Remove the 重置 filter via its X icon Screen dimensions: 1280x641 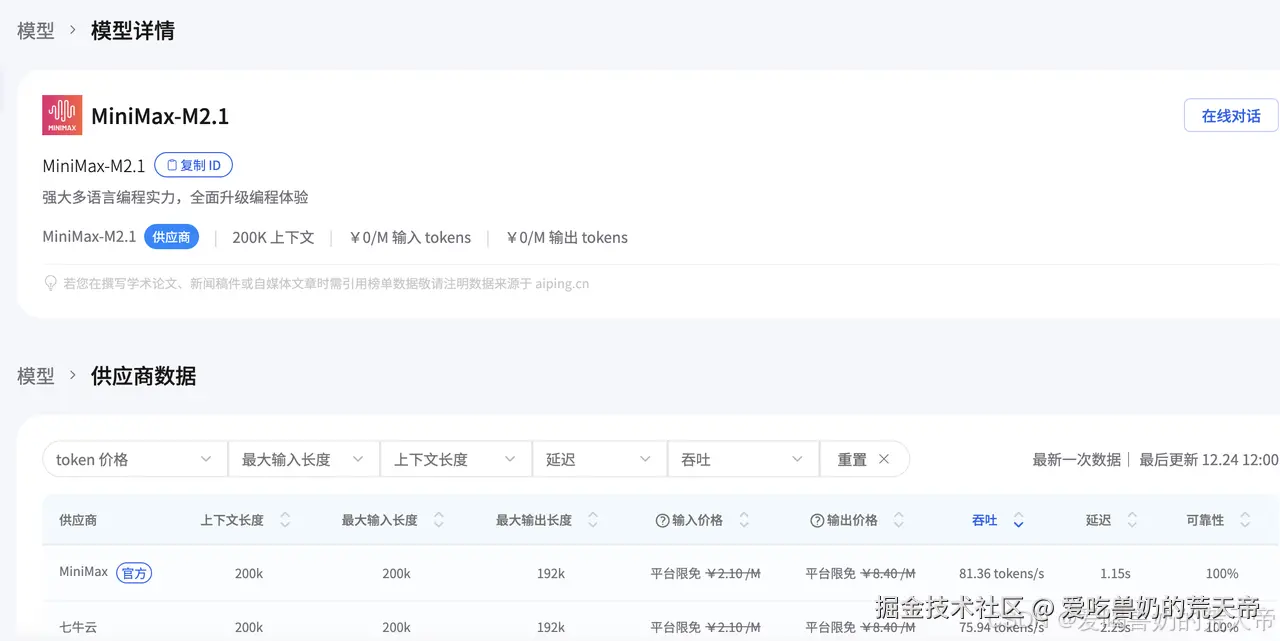(884, 458)
